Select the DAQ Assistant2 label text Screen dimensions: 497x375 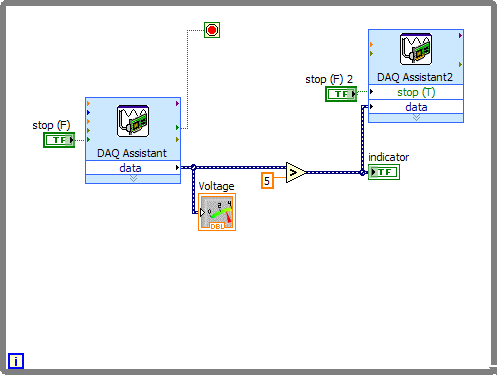415,77
